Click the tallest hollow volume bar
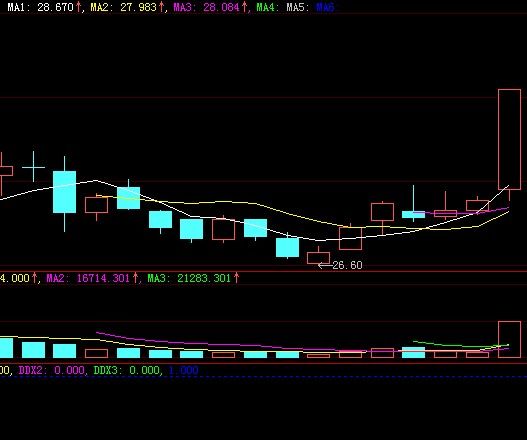The height and width of the screenshot is (440, 527). coord(510,339)
